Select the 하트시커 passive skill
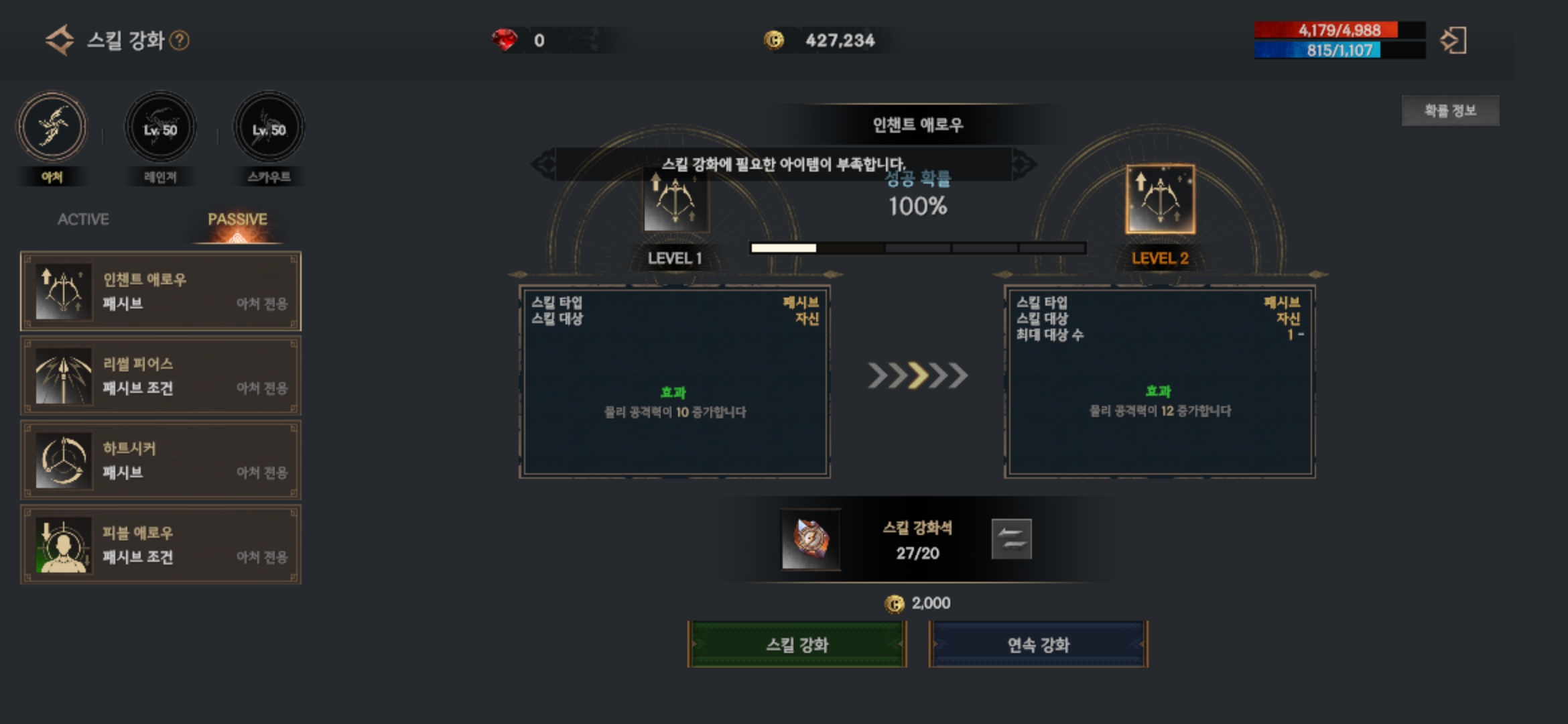This screenshot has width=1568, height=724. pos(161,461)
